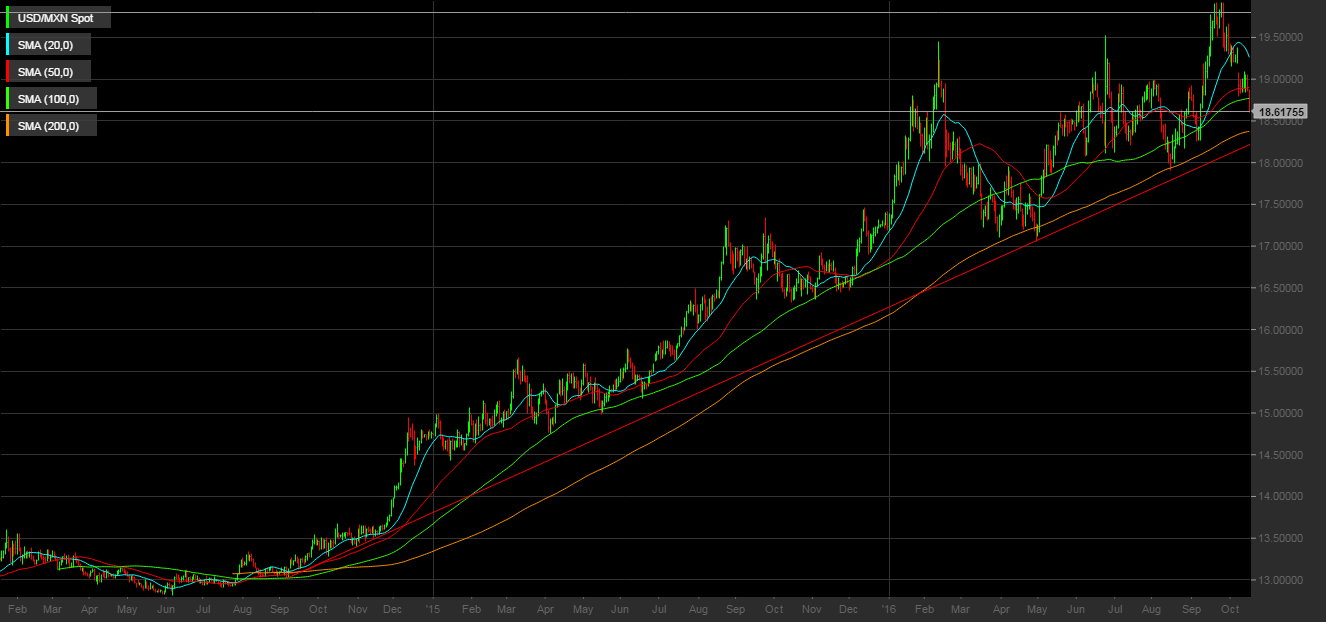Click the 13.50000 price axis label

(1280, 538)
